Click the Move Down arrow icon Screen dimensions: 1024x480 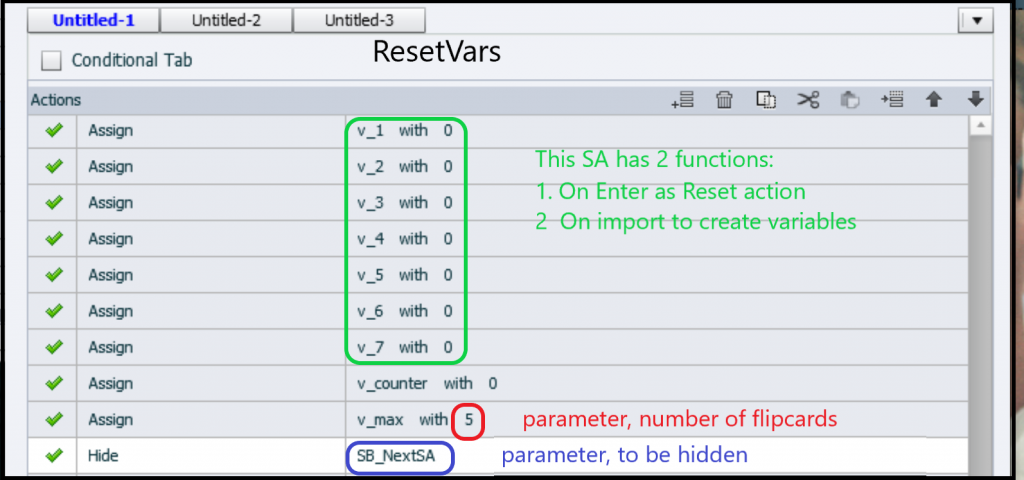click(x=976, y=100)
